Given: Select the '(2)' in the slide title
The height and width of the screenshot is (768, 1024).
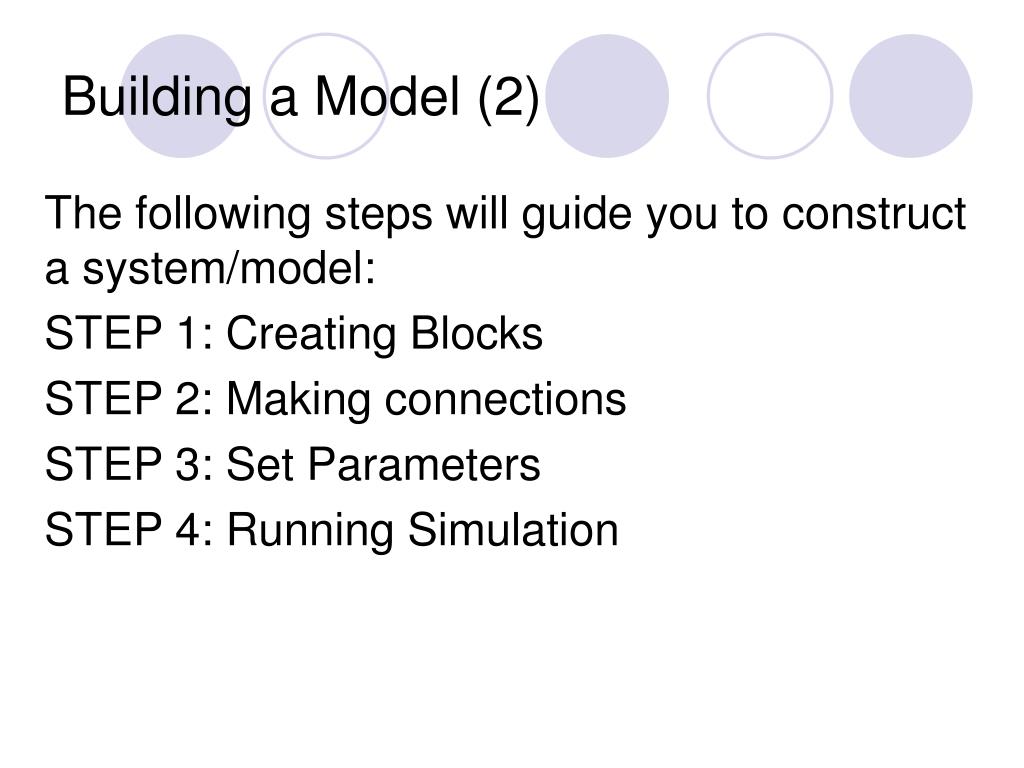Looking at the screenshot, I should (x=509, y=97).
